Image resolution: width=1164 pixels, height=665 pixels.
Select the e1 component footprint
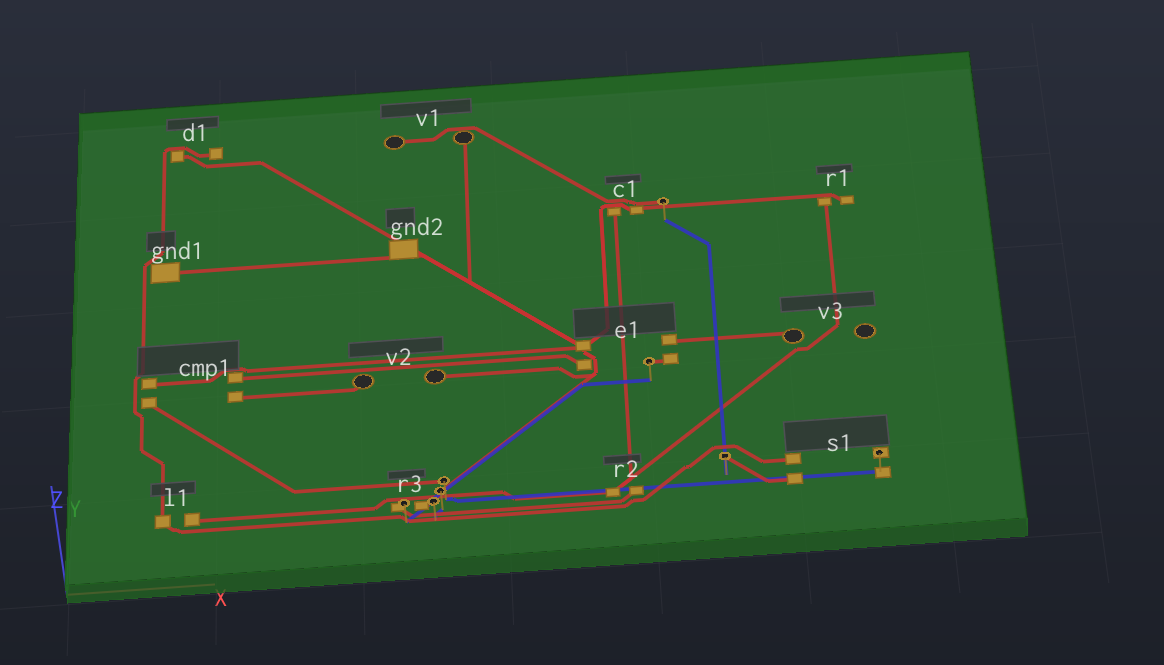point(622,322)
